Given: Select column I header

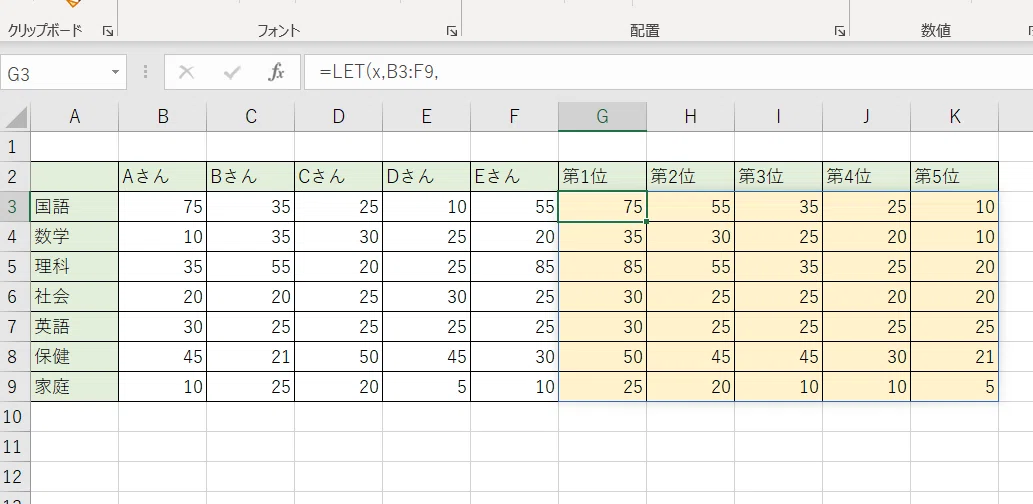Looking at the screenshot, I should point(778,117).
